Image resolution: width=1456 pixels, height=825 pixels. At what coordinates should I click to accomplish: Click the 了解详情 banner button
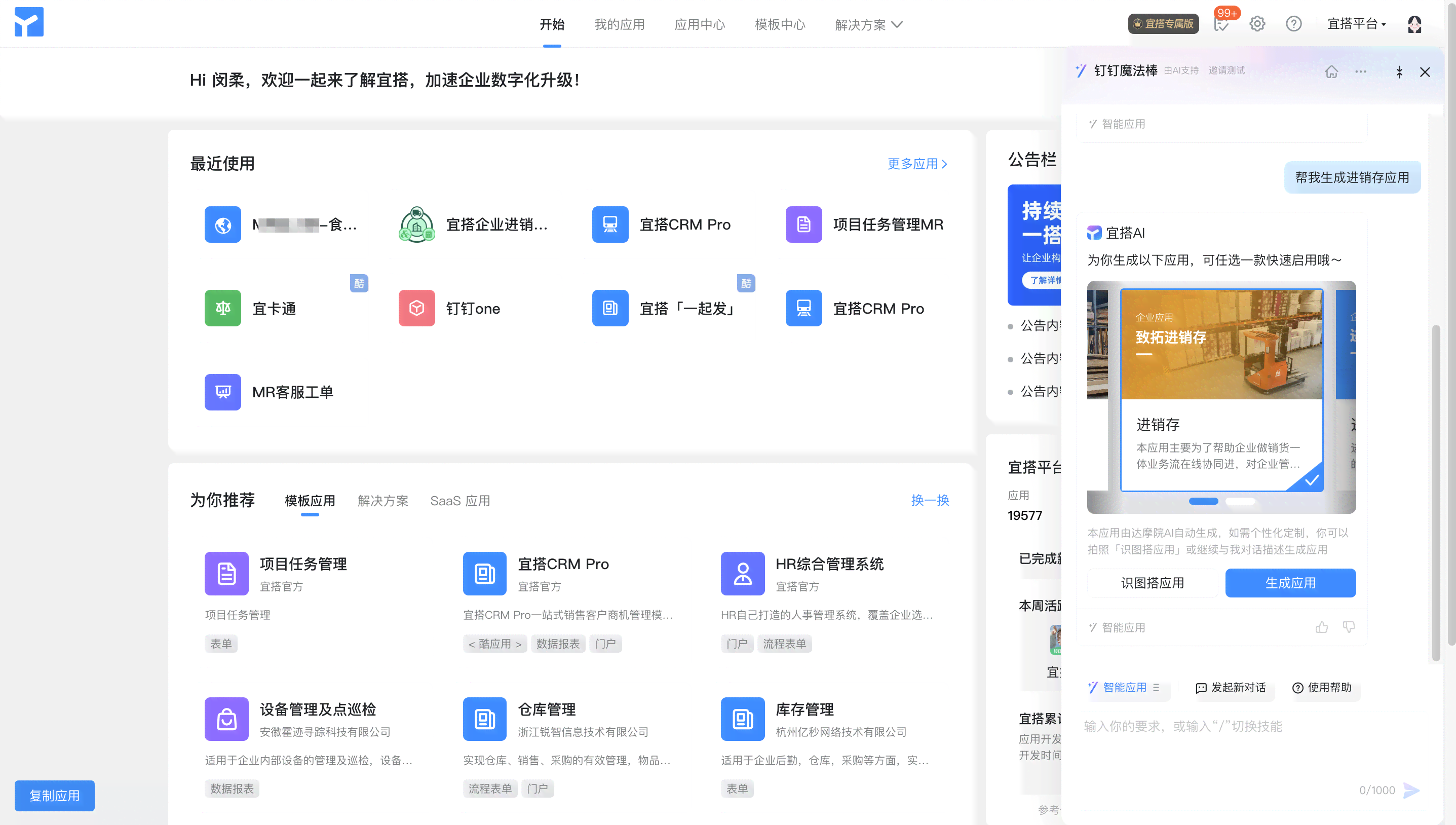pos(1043,280)
